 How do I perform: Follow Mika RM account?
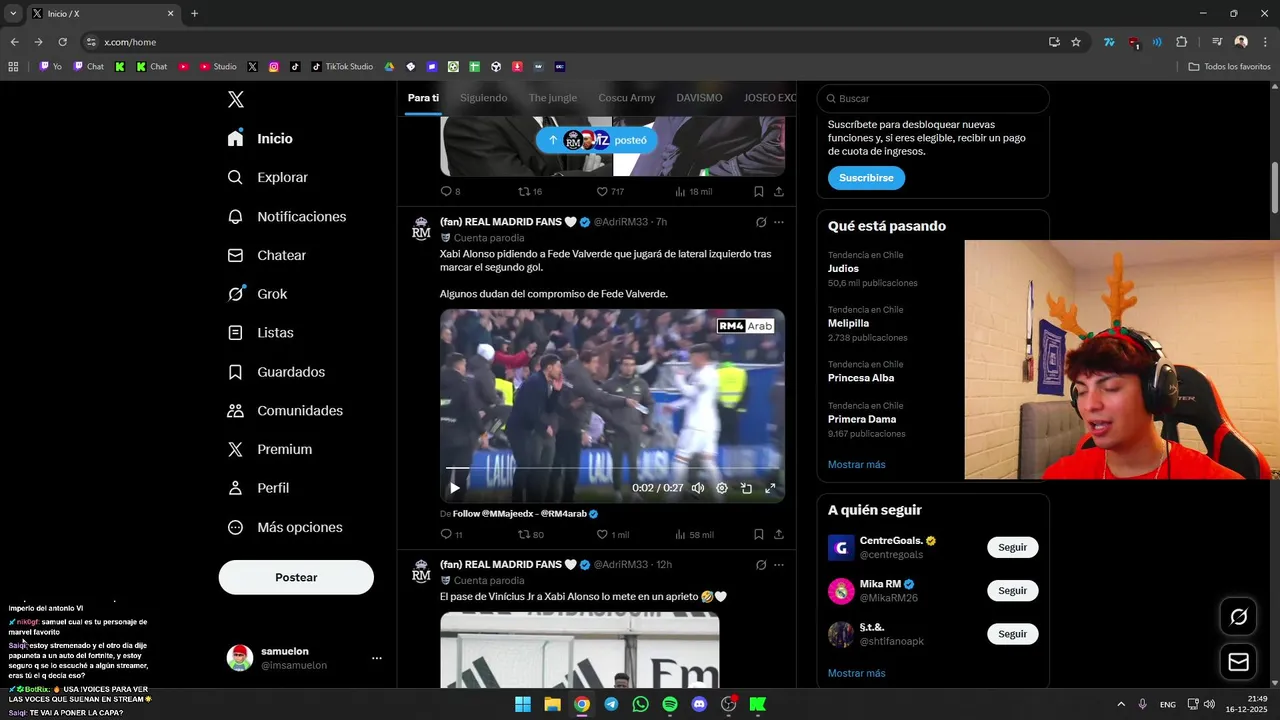tap(1012, 590)
